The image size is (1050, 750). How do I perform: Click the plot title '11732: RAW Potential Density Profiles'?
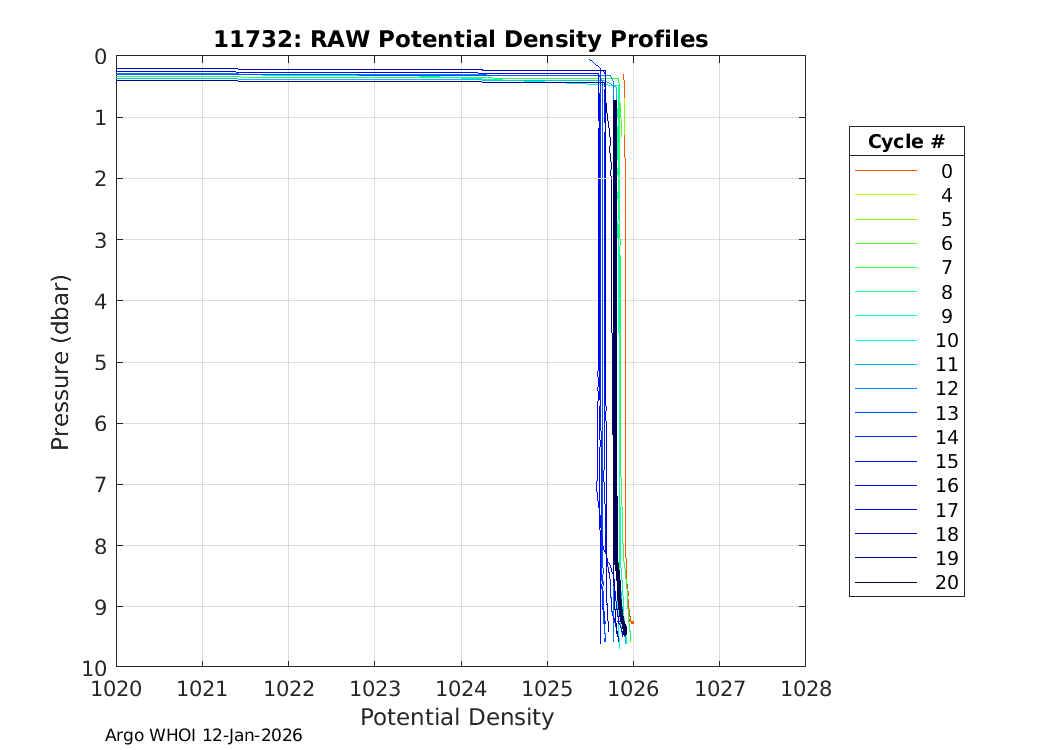point(461,39)
